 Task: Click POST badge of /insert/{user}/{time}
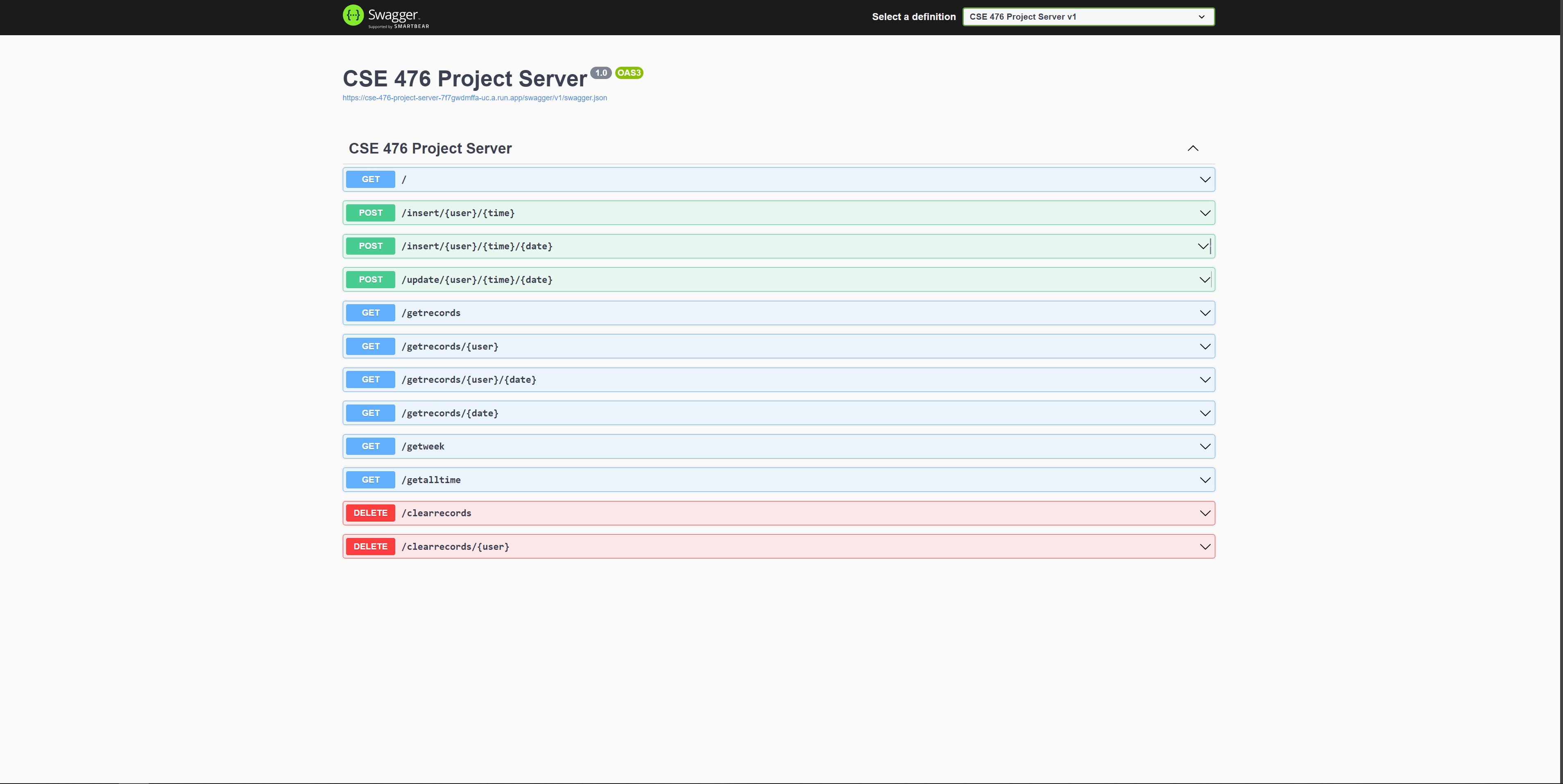pyautogui.click(x=370, y=213)
